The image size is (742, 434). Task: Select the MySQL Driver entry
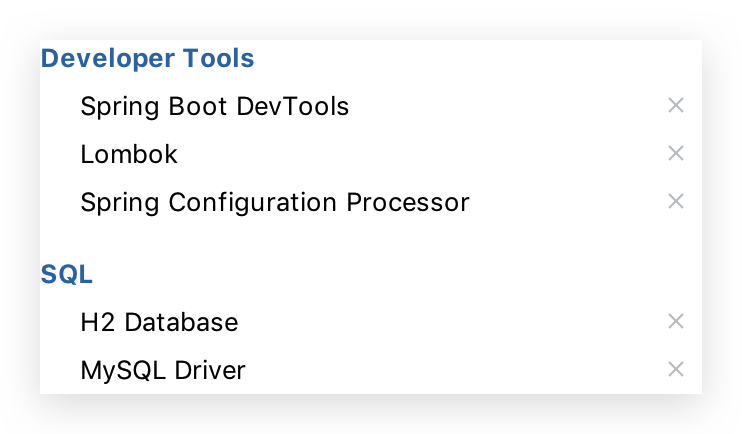click(x=163, y=370)
